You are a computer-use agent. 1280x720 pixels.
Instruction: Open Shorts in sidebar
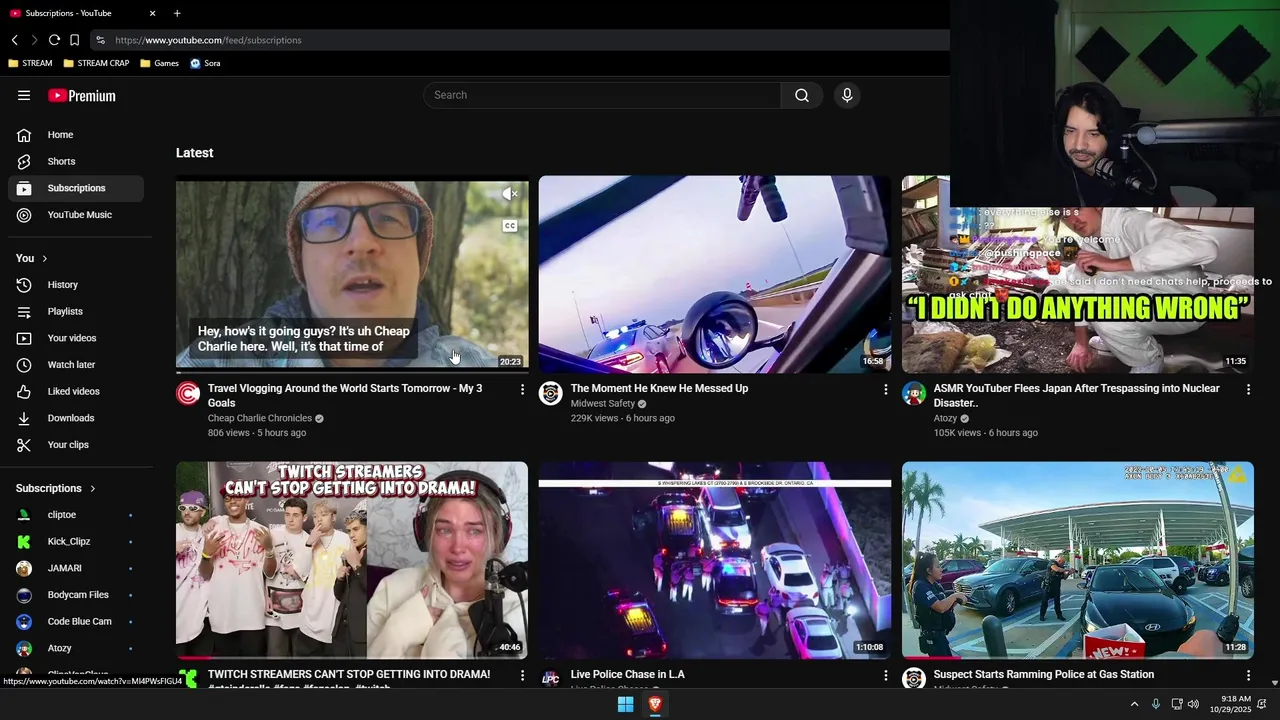(x=76, y=161)
